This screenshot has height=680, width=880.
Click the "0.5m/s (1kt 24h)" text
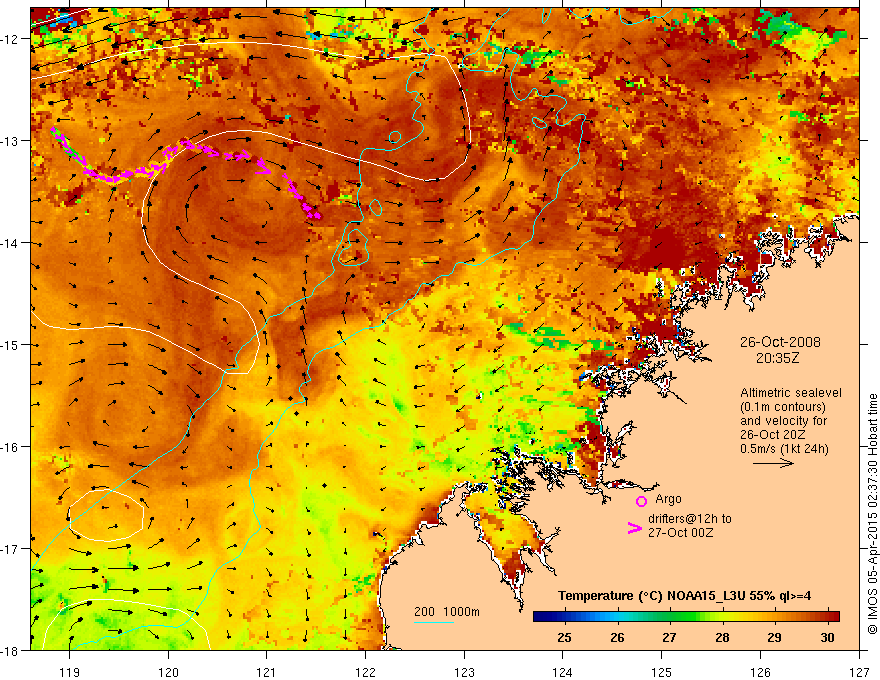784,449
